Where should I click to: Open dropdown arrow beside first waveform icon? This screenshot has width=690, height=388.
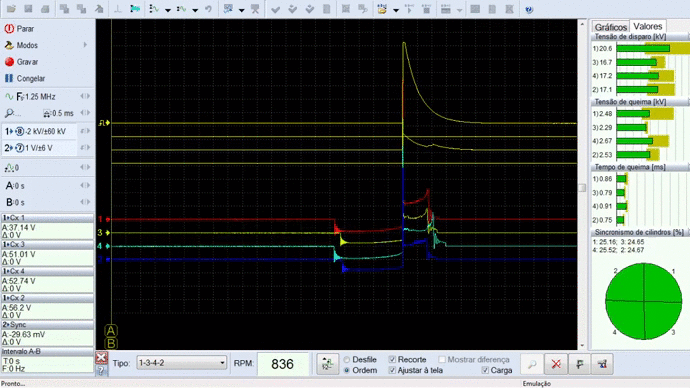tap(168, 10)
